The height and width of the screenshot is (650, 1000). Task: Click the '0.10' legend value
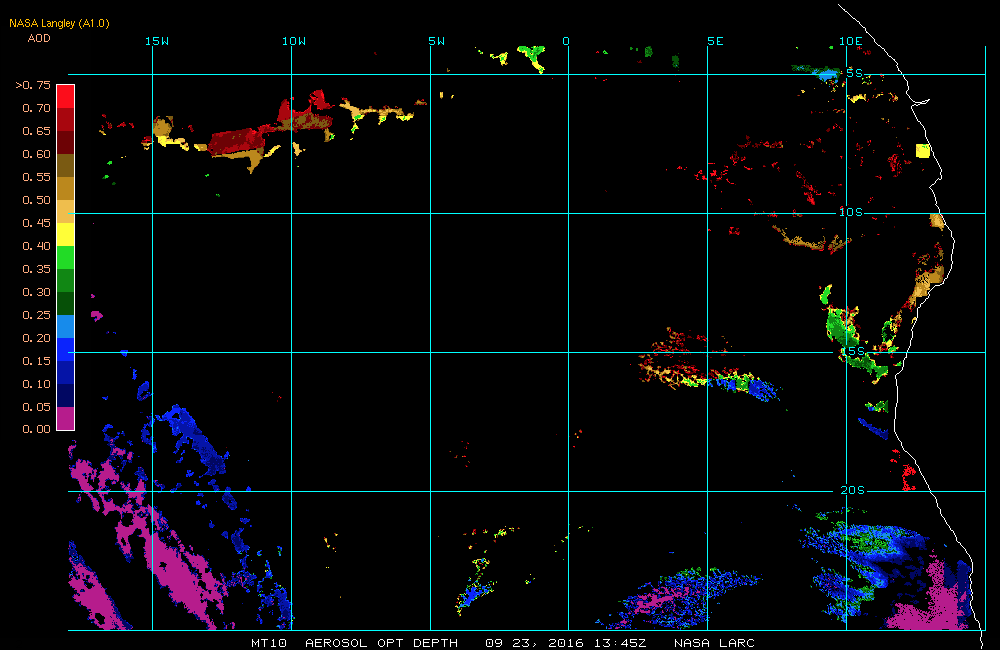[x=36, y=384]
